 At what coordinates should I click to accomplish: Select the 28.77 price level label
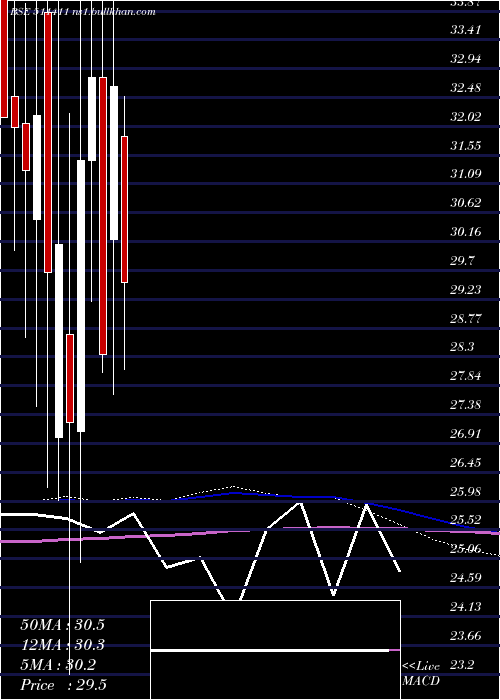[x=466, y=319]
